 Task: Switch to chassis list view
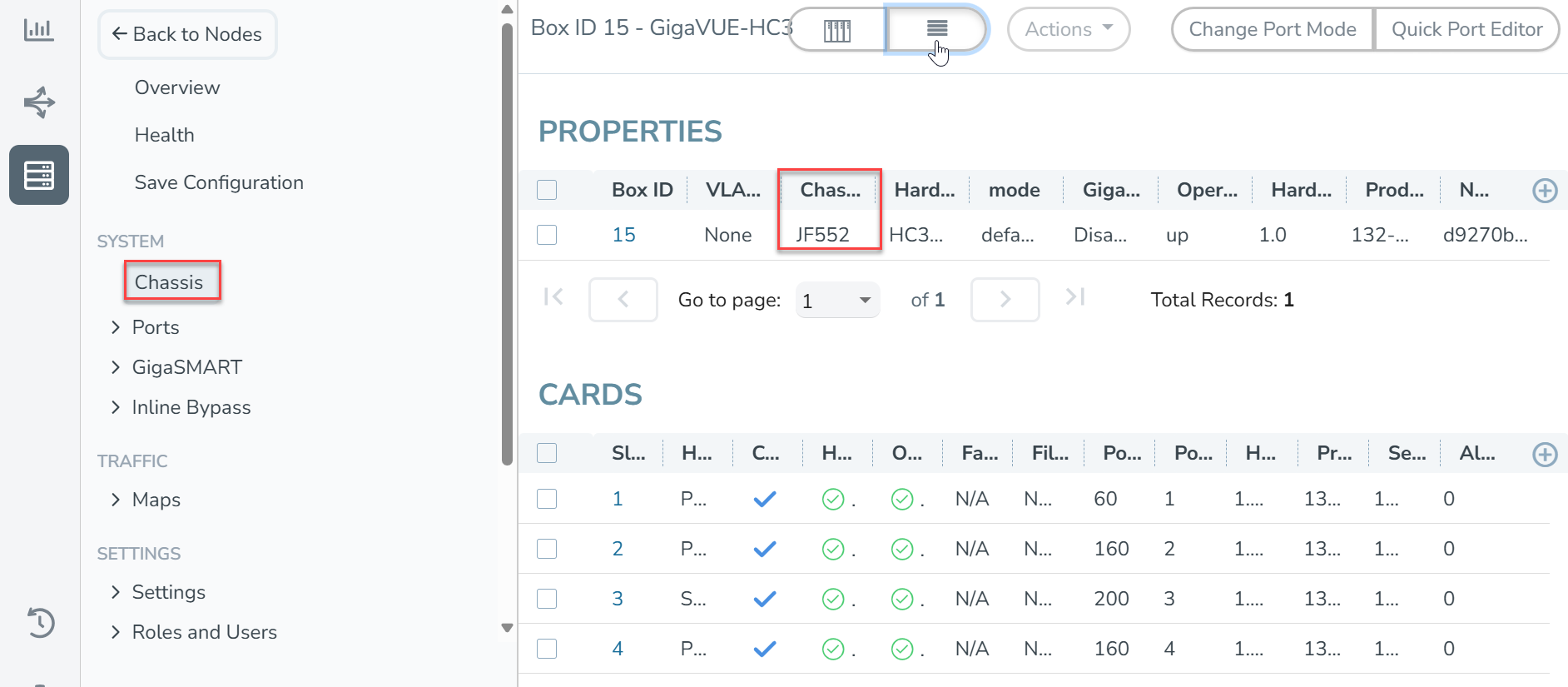tap(937, 30)
